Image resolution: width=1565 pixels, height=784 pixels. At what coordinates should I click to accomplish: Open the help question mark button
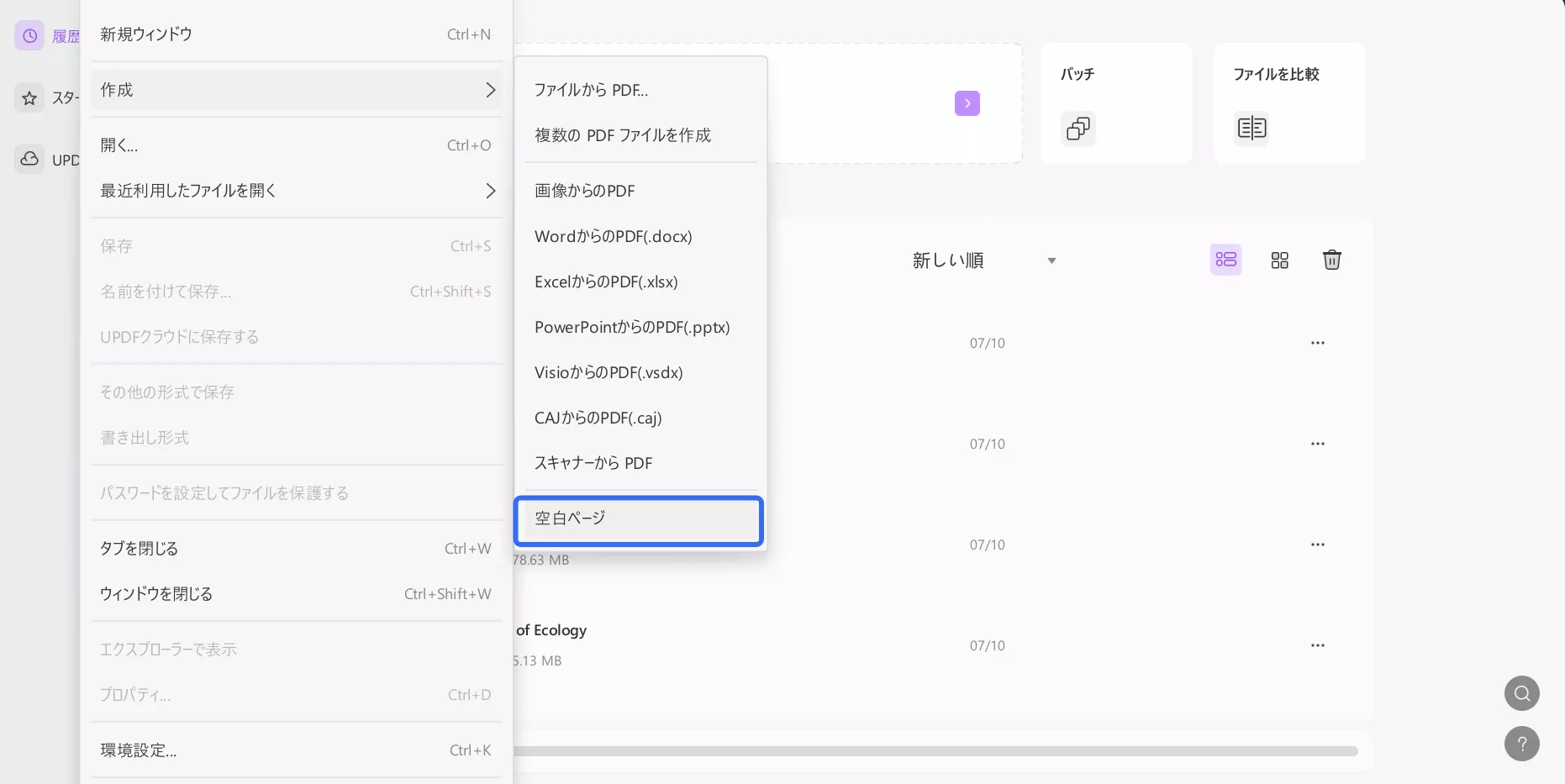coord(1522,744)
